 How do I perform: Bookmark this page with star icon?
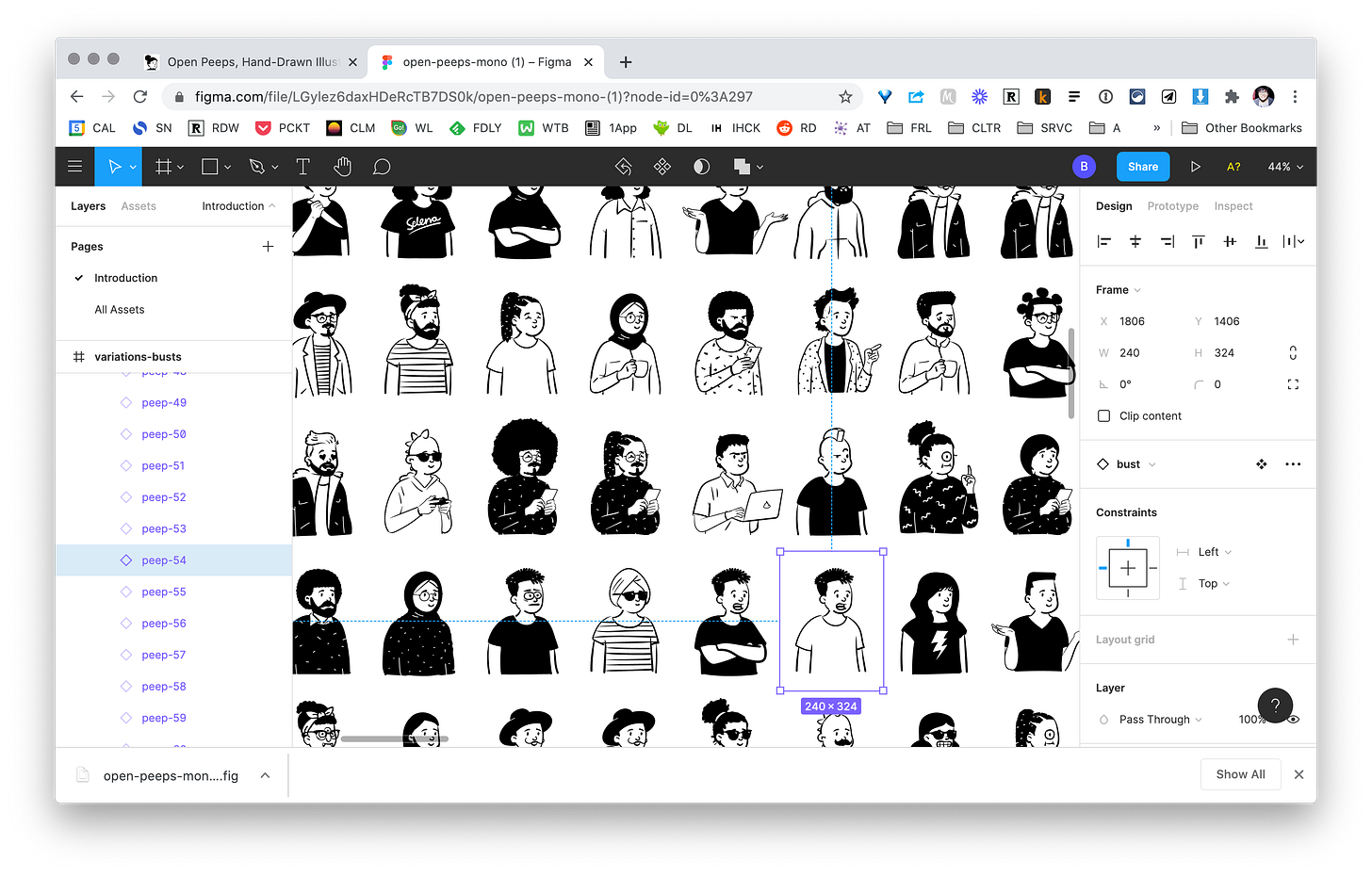(x=845, y=97)
